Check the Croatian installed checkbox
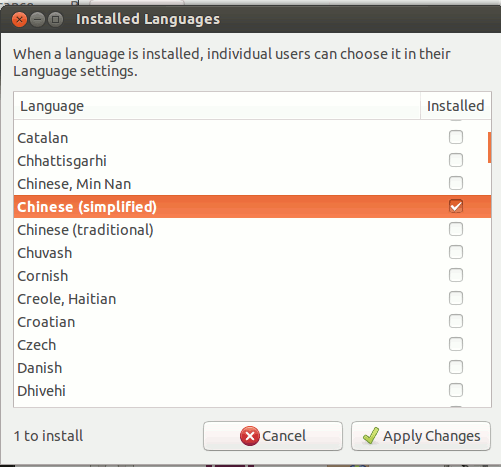This screenshot has height=467, width=501. point(456,321)
